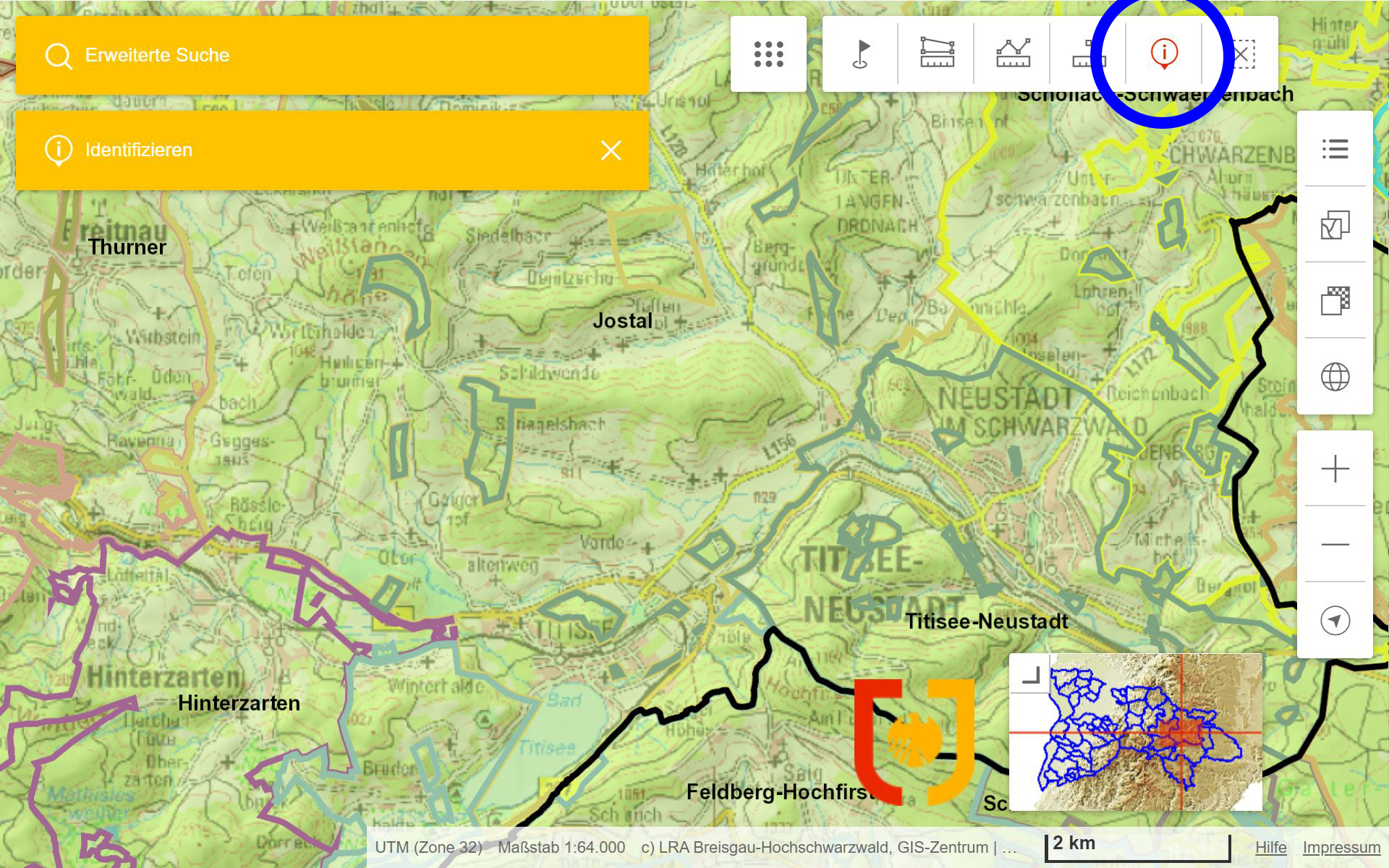
Task: Select the flag marker placement tool
Action: (861, 54)
